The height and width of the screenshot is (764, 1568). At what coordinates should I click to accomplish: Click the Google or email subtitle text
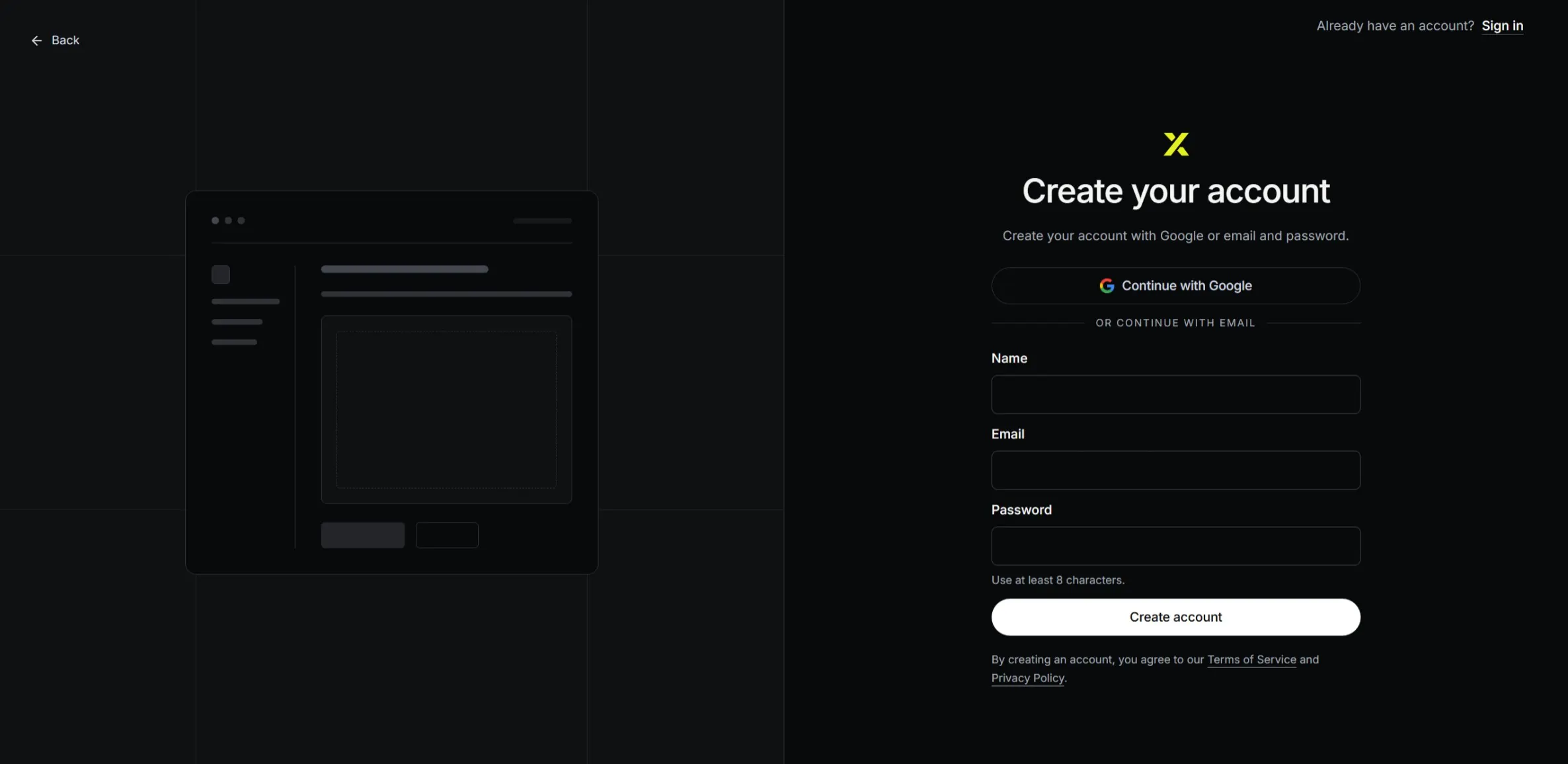pyautogui.click(x=1175, y=236)
